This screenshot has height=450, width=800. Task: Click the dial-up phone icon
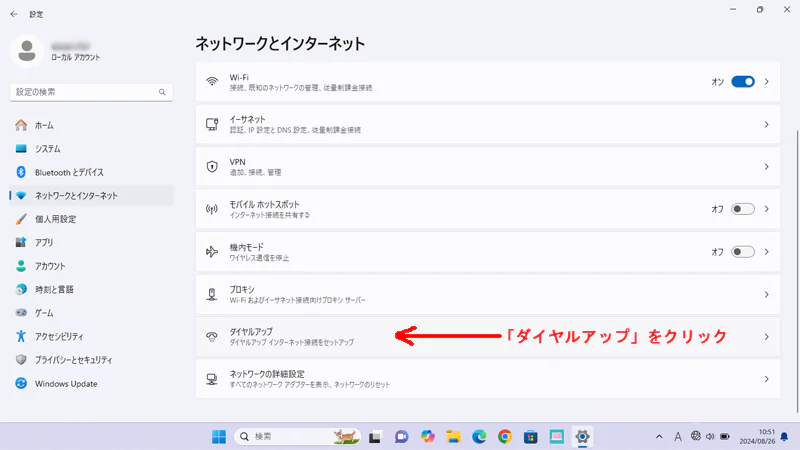click(212, 337)
